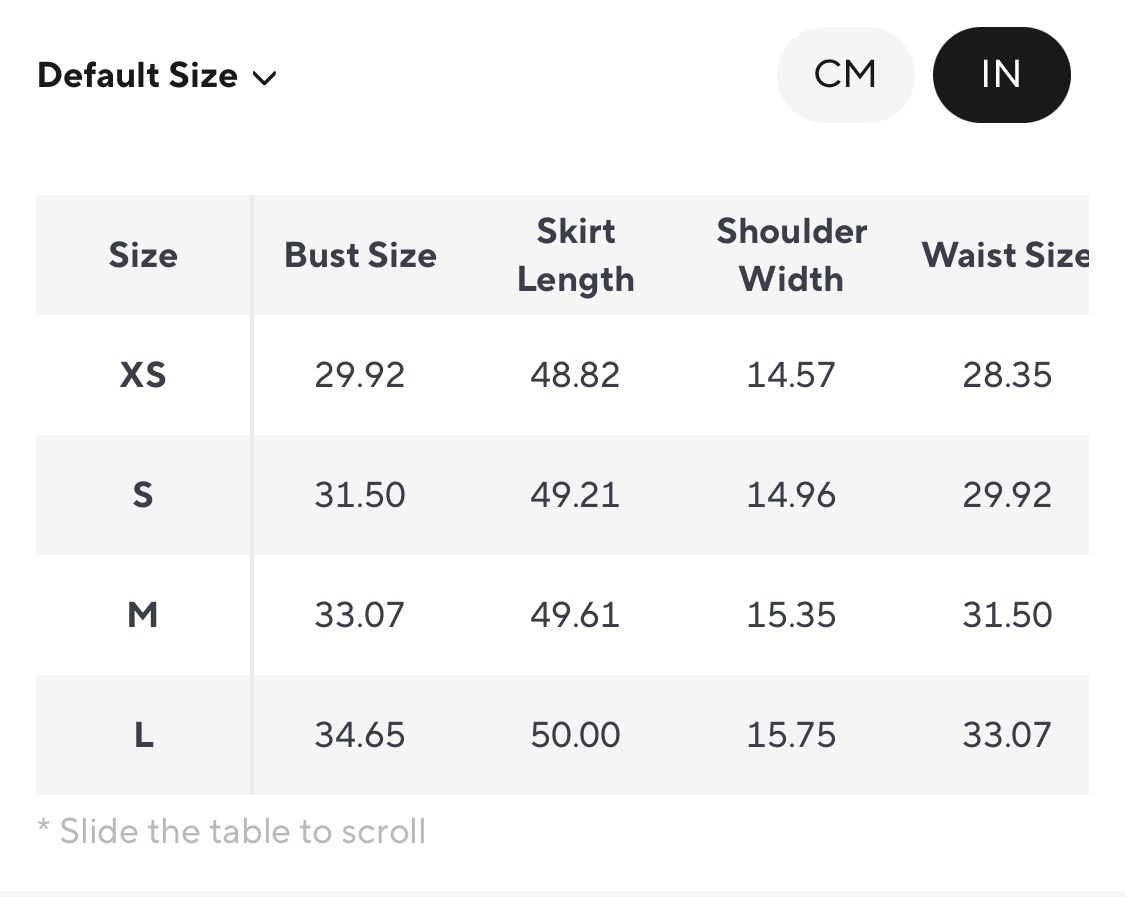Click the Waist Size column header
Image resolution: width=1125 pixels, height=897 pixels.
click(1005, 255)
